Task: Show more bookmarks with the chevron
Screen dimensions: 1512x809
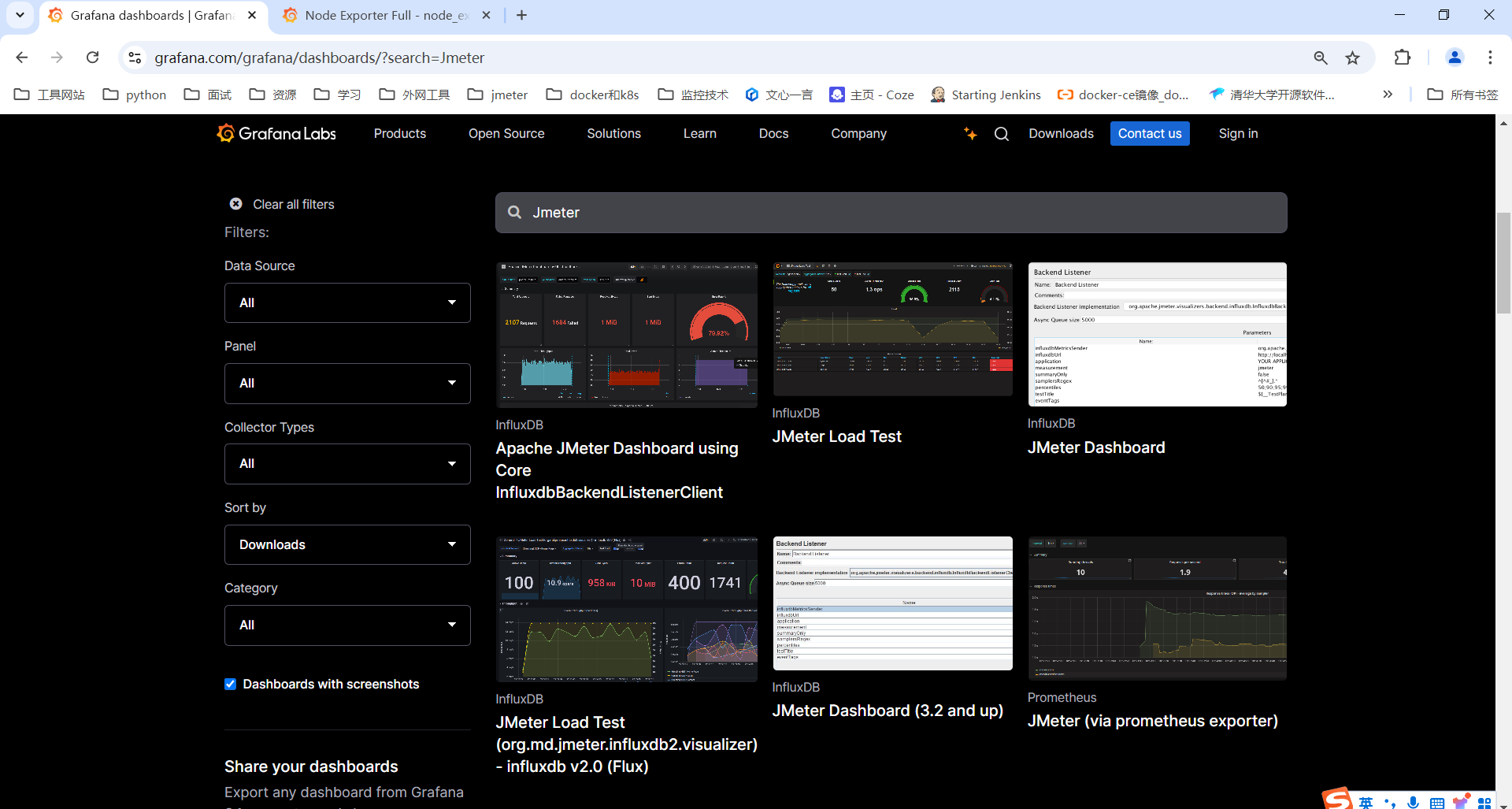Action: pos(1388,95)
